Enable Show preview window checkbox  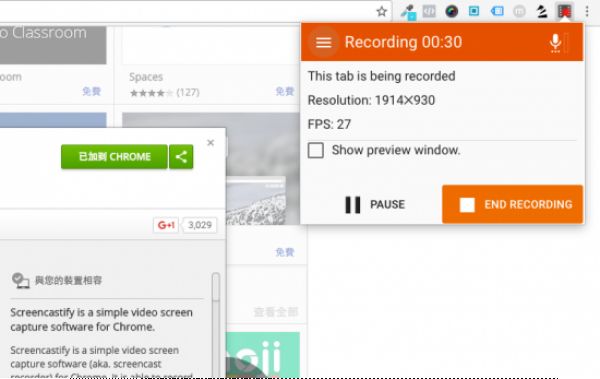pyautogui.click(x=316, y=150)
